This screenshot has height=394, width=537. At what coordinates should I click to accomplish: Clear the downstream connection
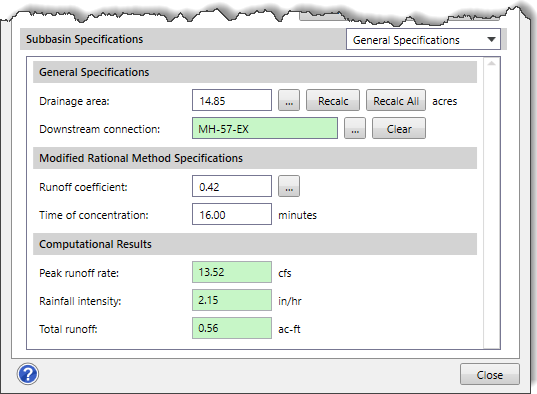[x=399, y=128]
